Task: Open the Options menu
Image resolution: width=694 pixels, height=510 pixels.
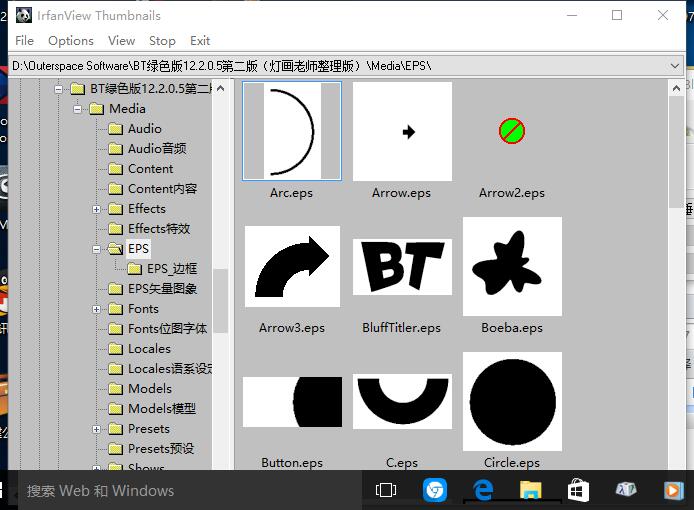Action: [71, 41]
